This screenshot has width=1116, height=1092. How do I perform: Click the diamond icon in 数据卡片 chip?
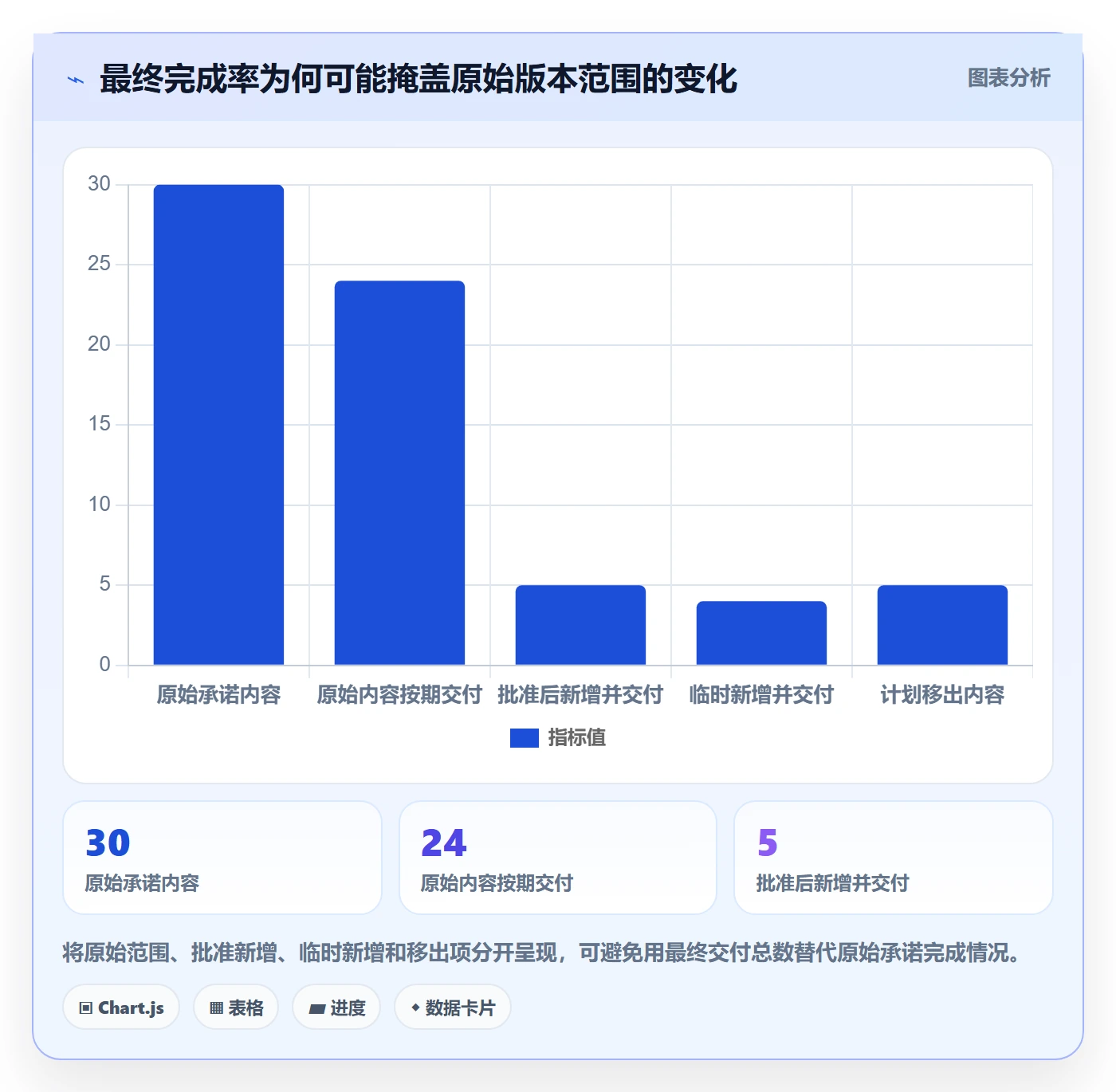(x=415, y=1008)
